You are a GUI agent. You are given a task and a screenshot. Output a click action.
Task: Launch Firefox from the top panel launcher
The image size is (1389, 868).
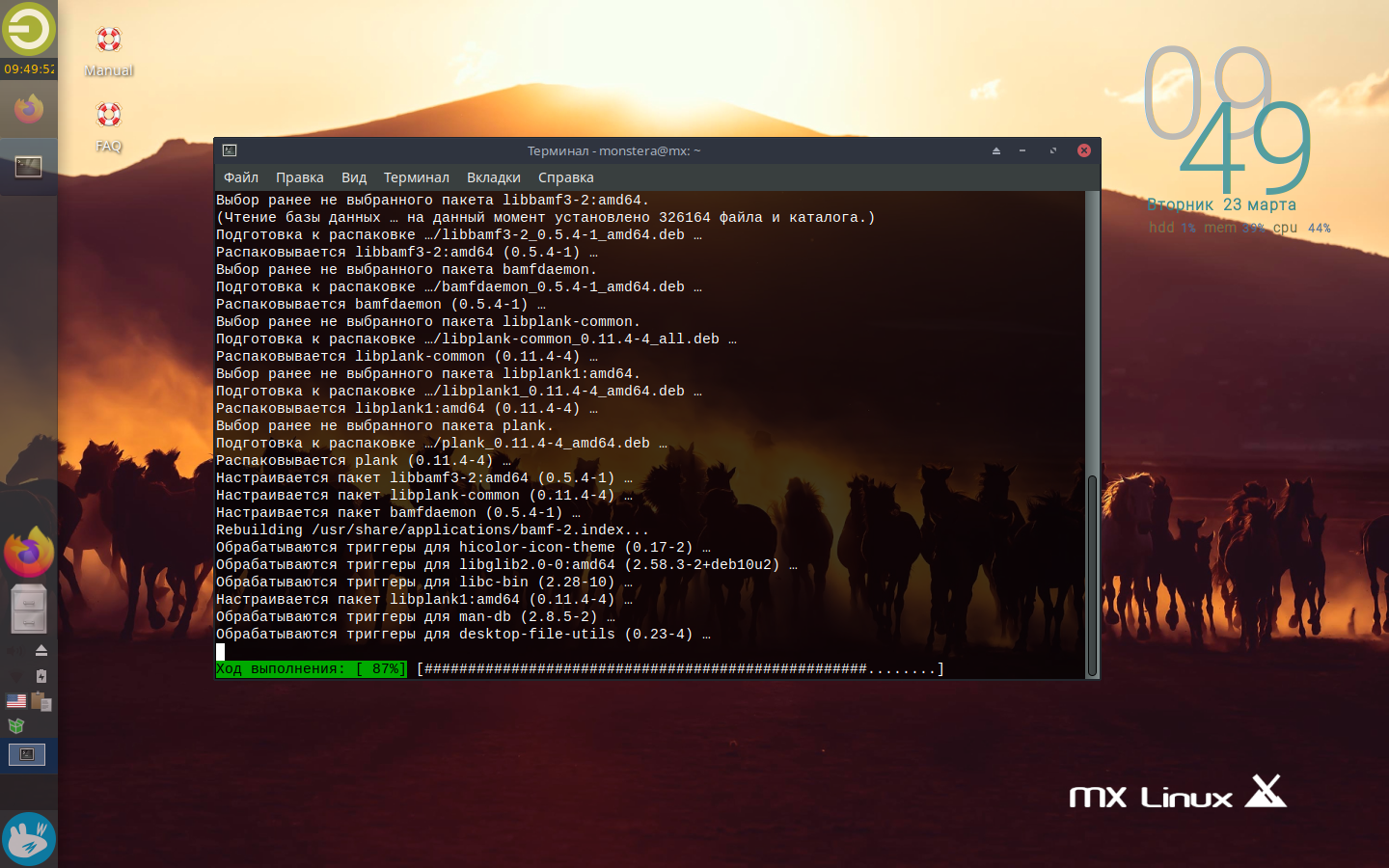28,110
